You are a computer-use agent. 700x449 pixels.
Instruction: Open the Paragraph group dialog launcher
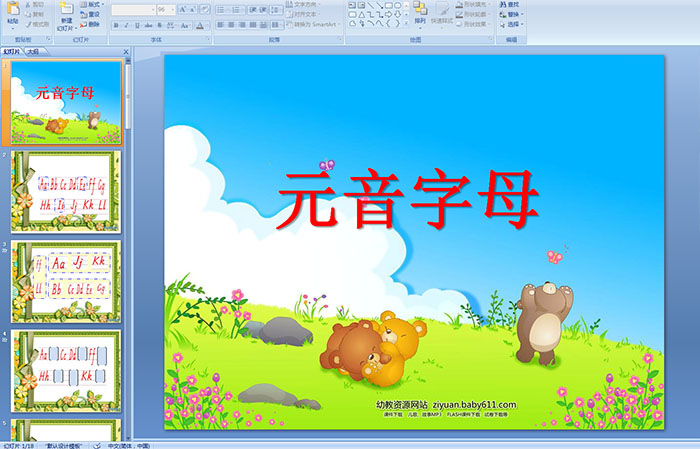pos(340,39)
